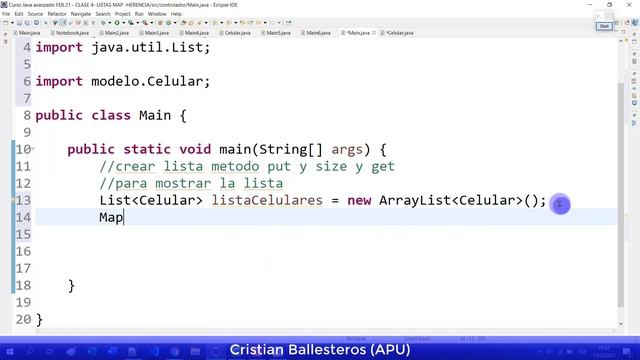640x360 pixels.
Task: Click the 'import java.util.List;' line
Action: pyautogui.click(x=122, y=47)
